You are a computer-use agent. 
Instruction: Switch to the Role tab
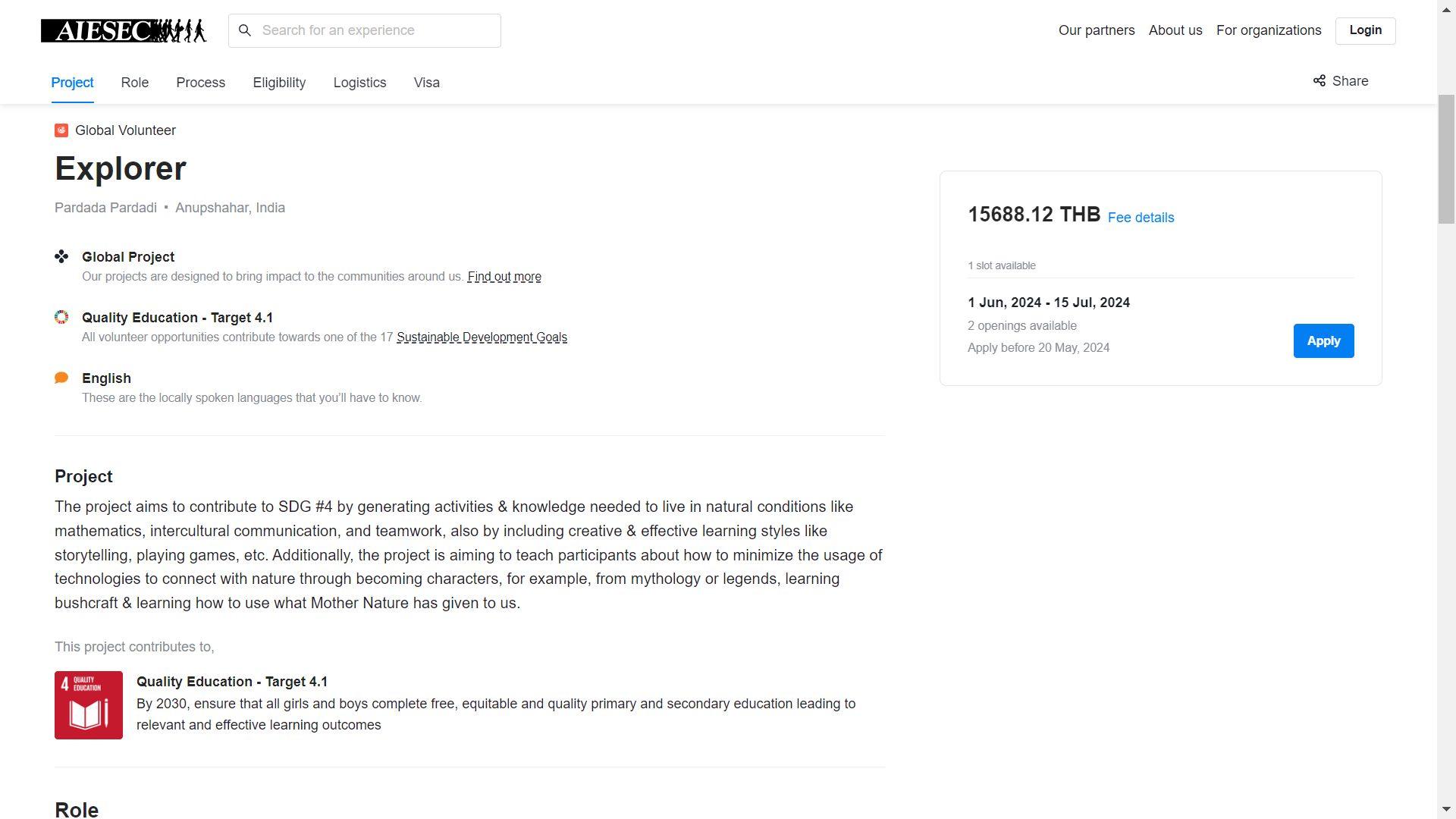135,83
